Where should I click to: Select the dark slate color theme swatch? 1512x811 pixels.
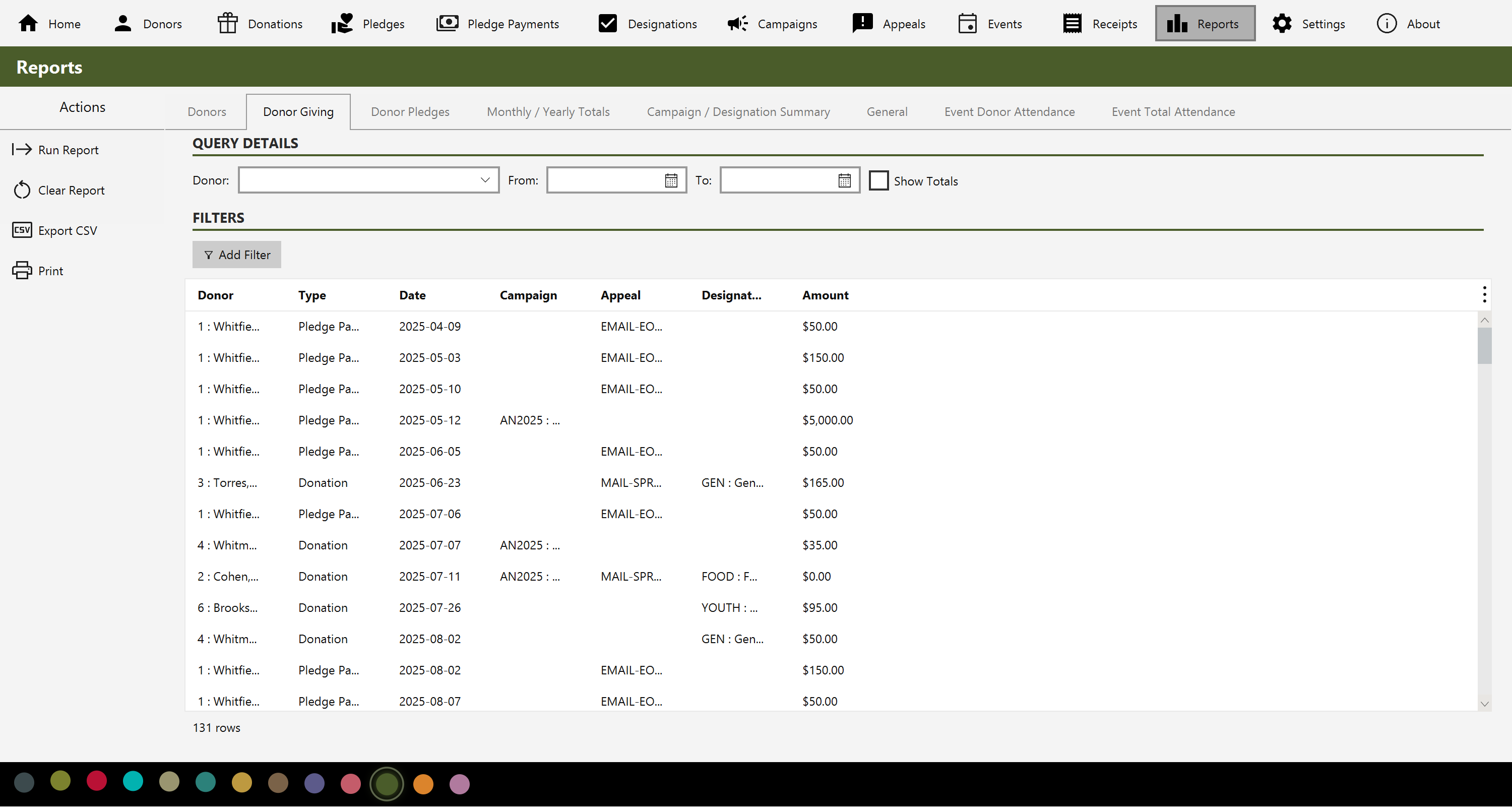click(x=24, y=782)
